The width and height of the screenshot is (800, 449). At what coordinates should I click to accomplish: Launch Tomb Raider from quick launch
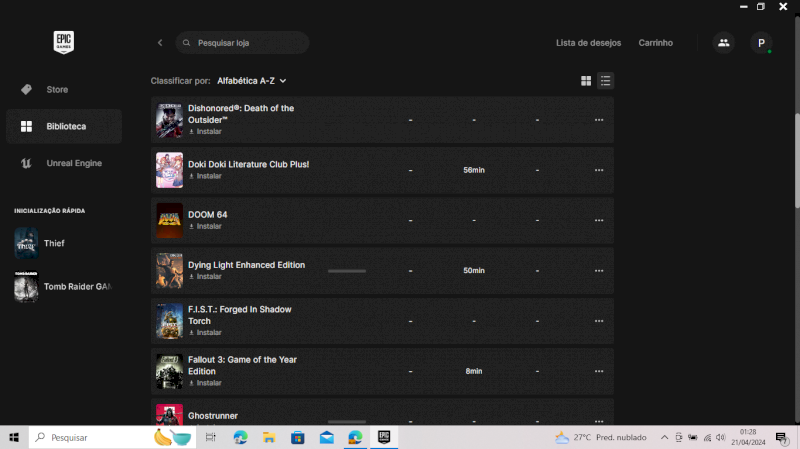pos(64,287)
